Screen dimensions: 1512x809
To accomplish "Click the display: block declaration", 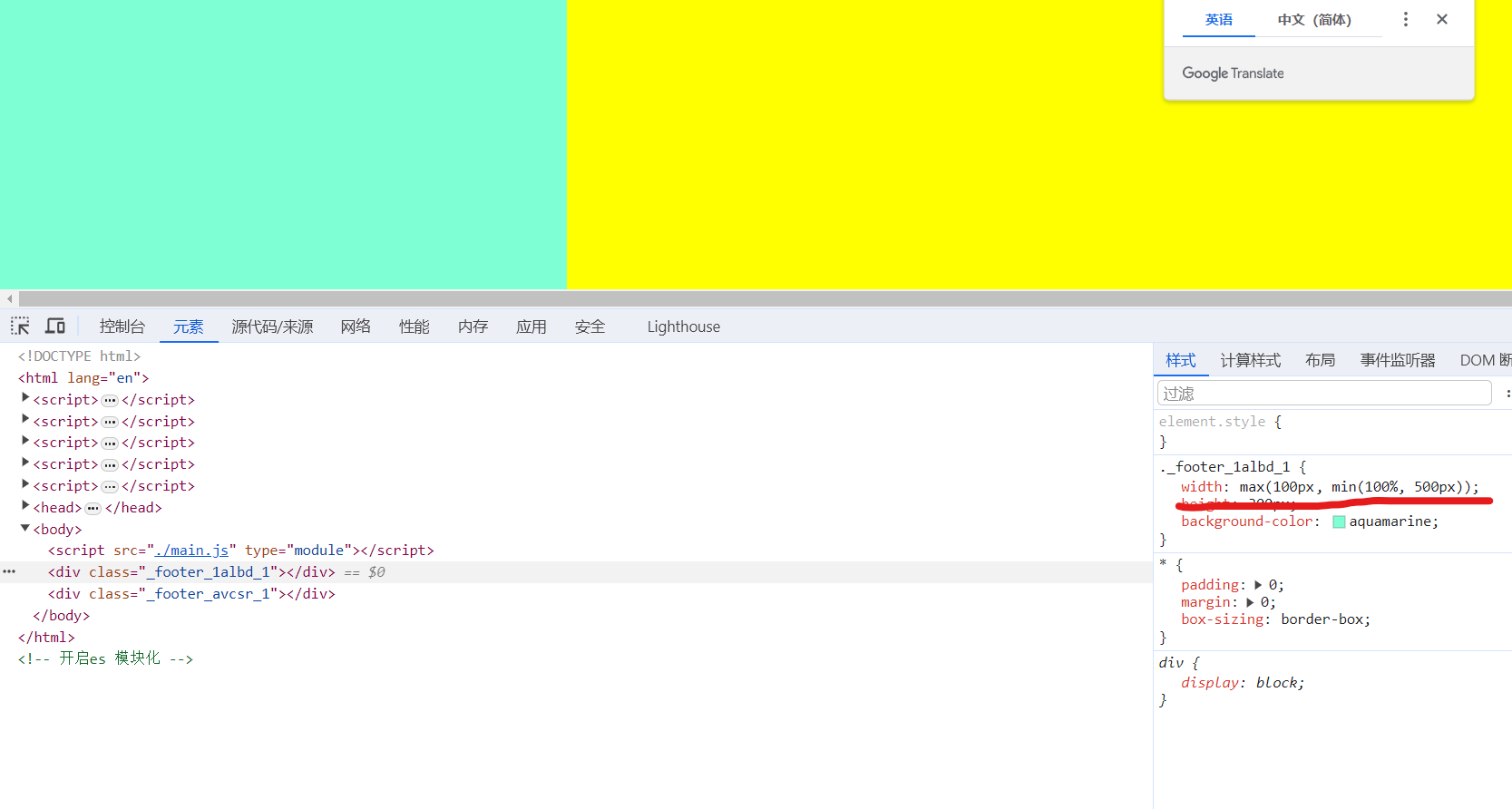I will (x=1243, y=683).
